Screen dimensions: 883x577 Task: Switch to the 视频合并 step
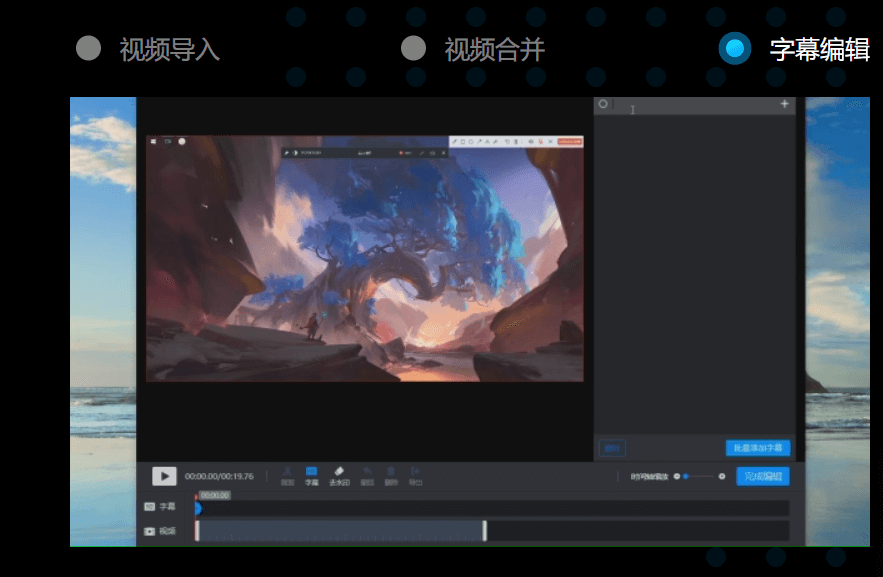pos(473,49)
